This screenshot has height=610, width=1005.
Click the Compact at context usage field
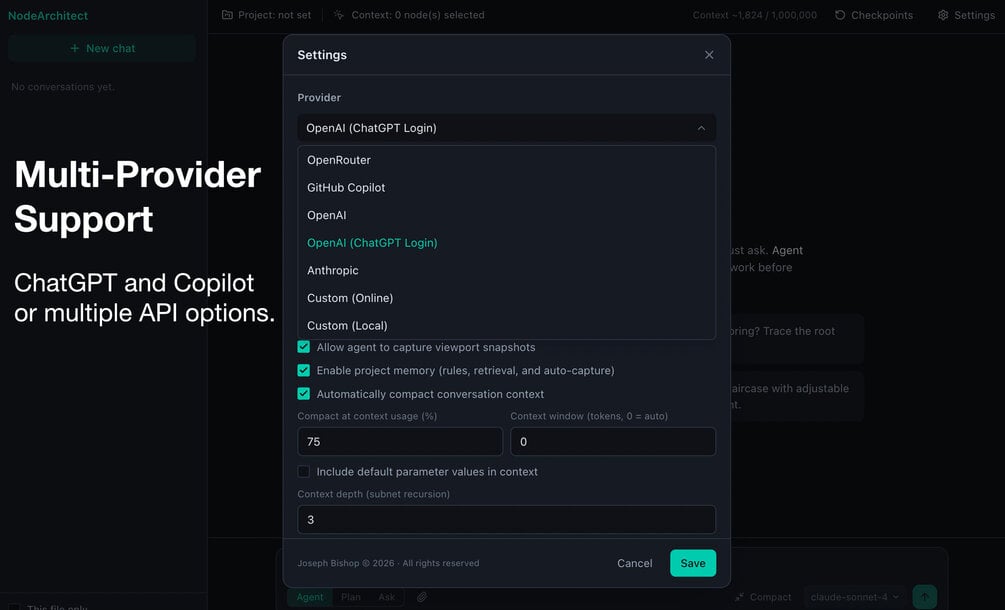coord(400,441)
